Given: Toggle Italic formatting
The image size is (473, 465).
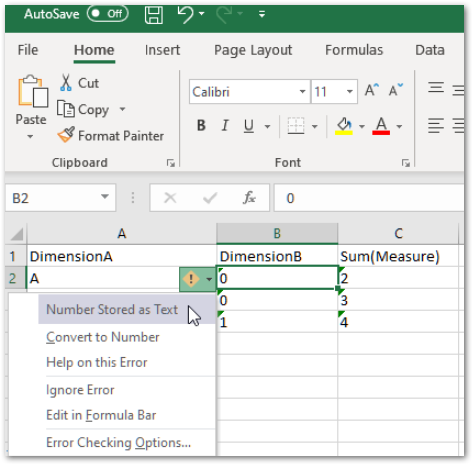Looking at the screenshot, I should (x=225, y=126).
